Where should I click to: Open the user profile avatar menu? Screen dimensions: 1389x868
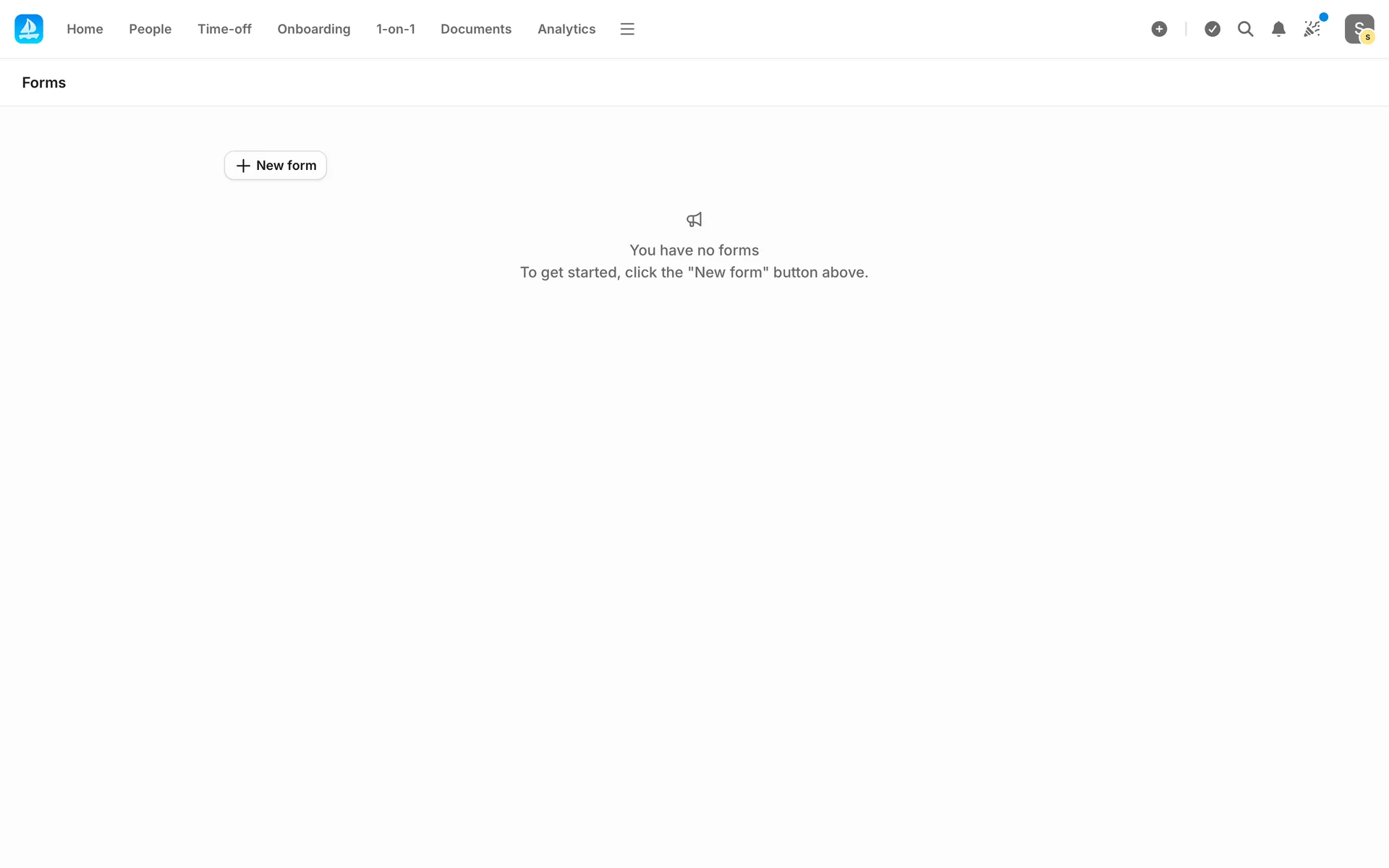[x=1356, y=27]
